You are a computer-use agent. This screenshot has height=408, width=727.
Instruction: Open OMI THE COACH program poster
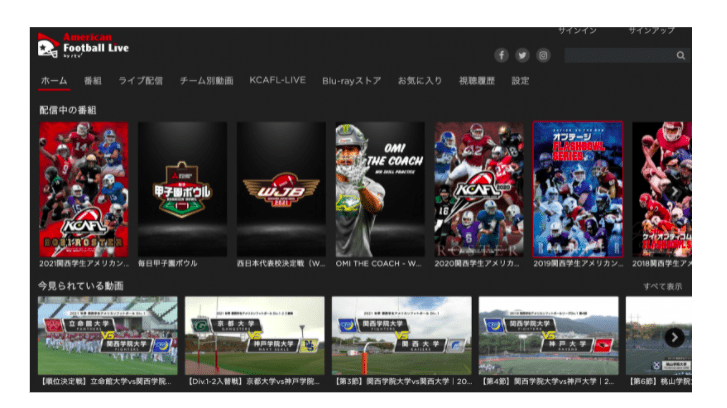380,190
